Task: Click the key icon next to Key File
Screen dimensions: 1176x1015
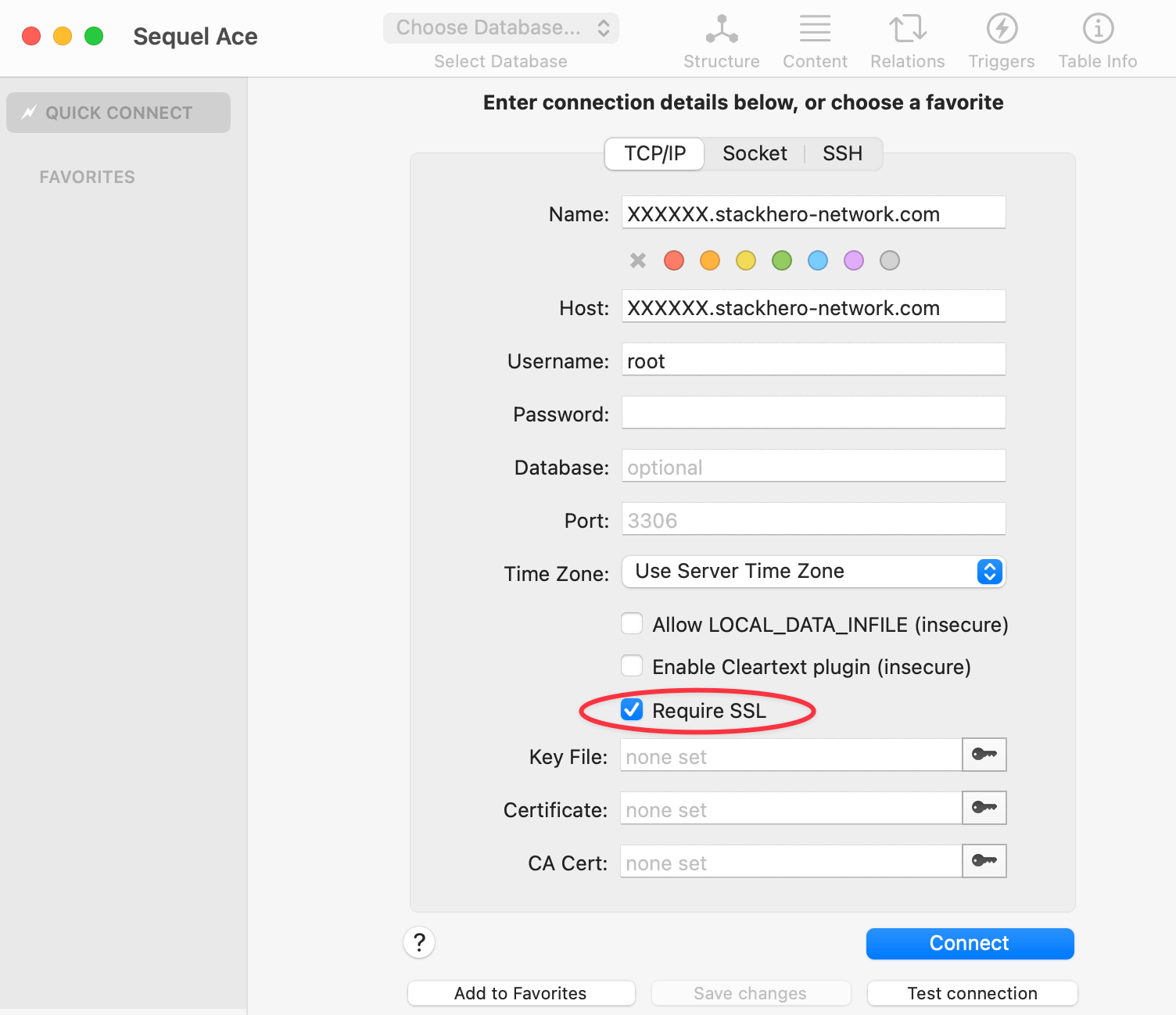Action: (984, 755)
